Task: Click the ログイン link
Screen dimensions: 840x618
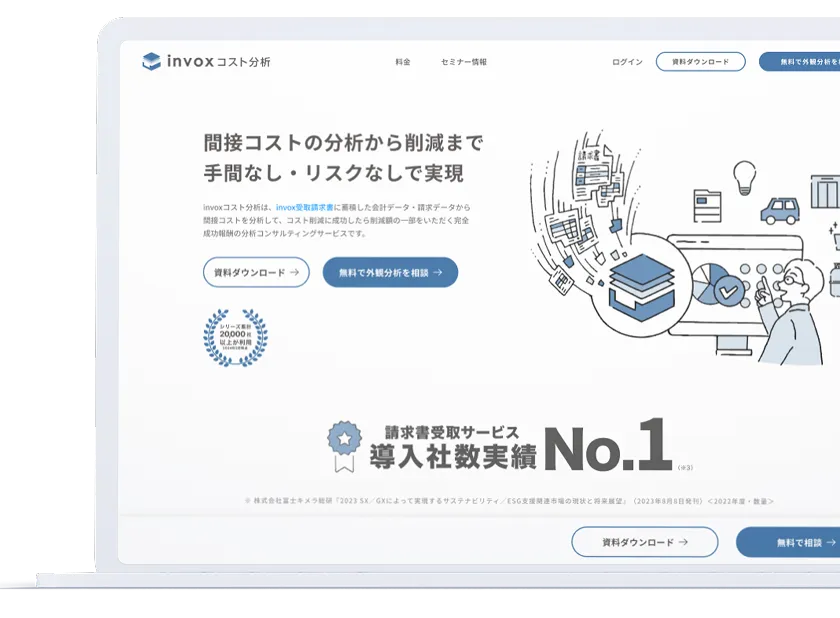Action: 627,62
